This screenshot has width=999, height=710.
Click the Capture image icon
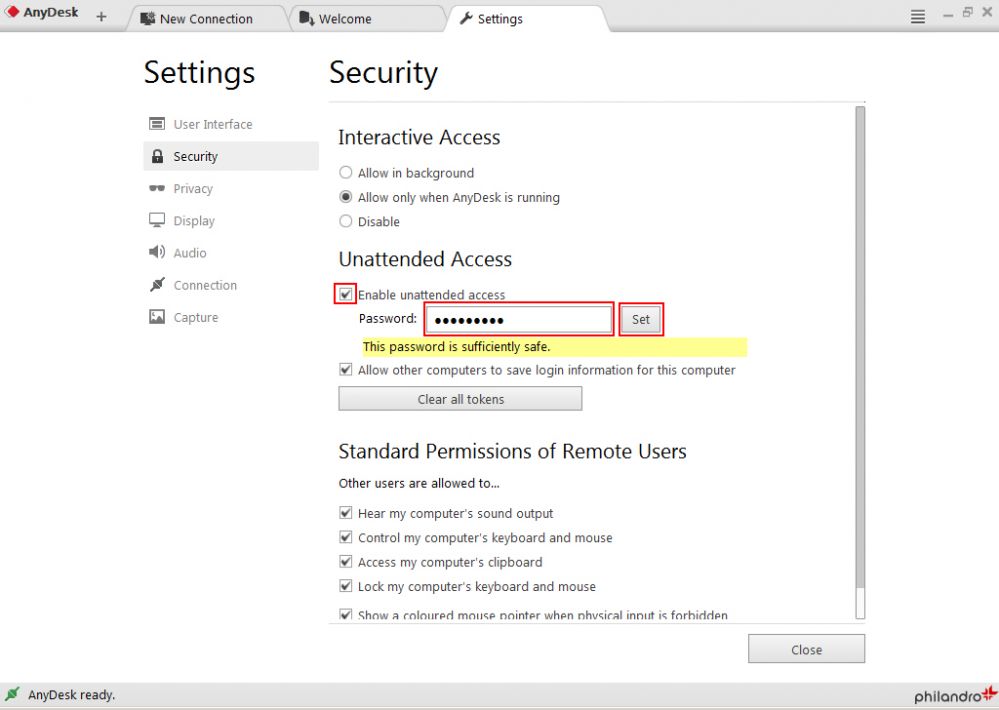[x=157, y=317]
